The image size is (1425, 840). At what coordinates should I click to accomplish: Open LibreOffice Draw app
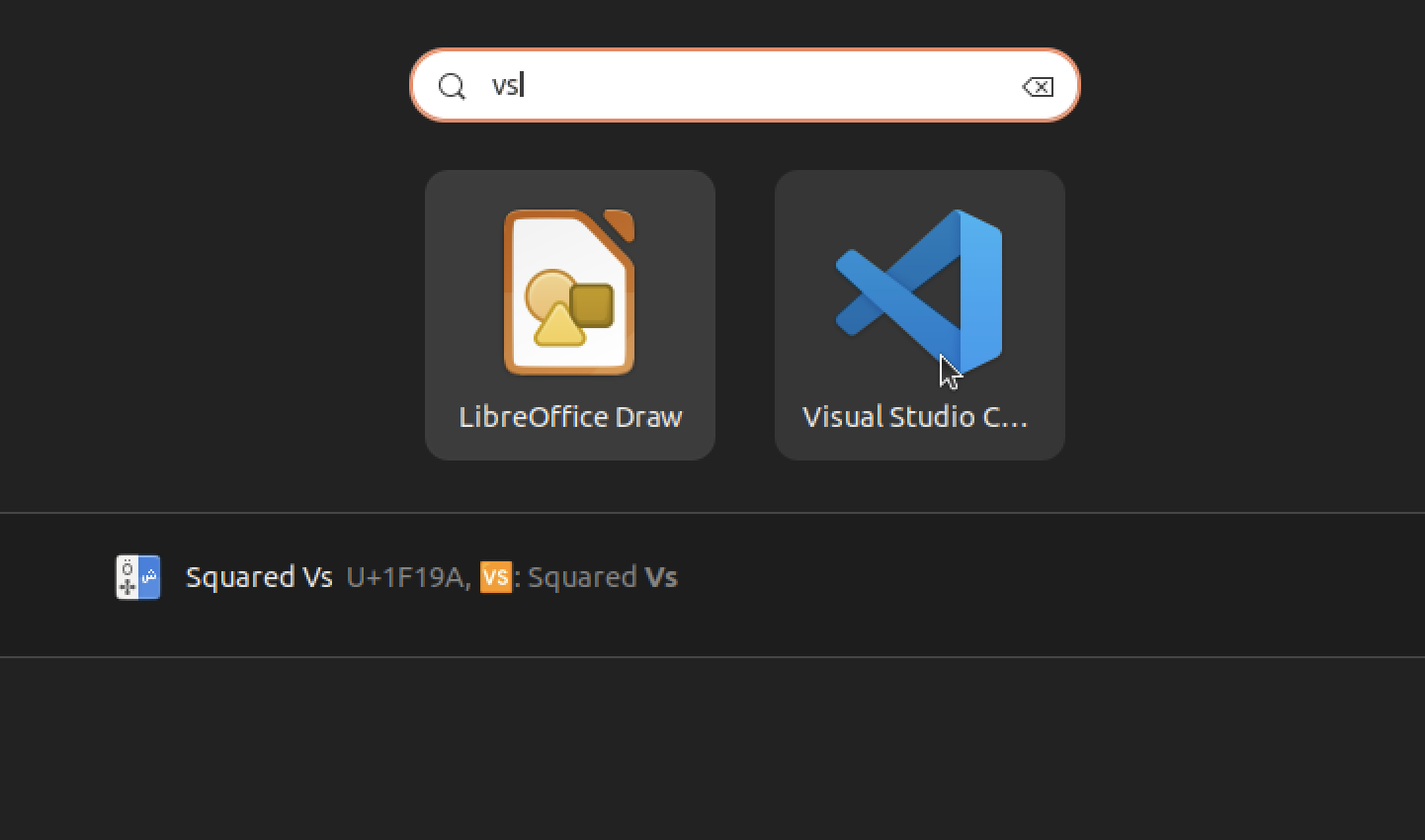pyautogui.click(x=570, y=315)
